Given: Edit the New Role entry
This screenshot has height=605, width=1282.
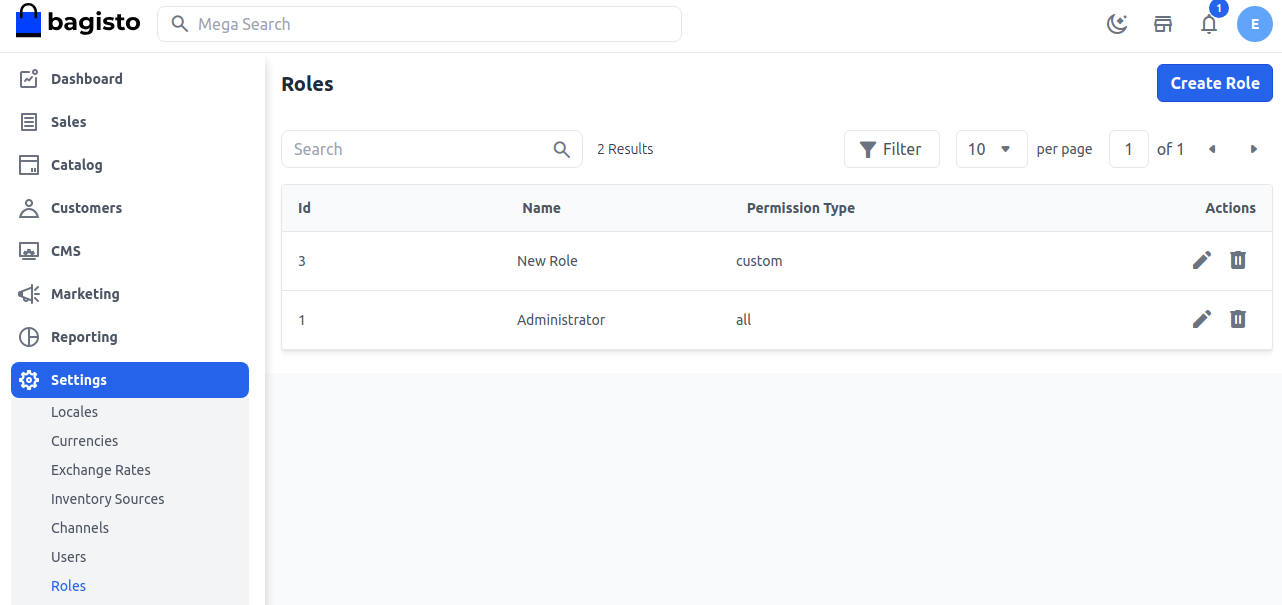Looking at the screenshot, I should 1202,260.
